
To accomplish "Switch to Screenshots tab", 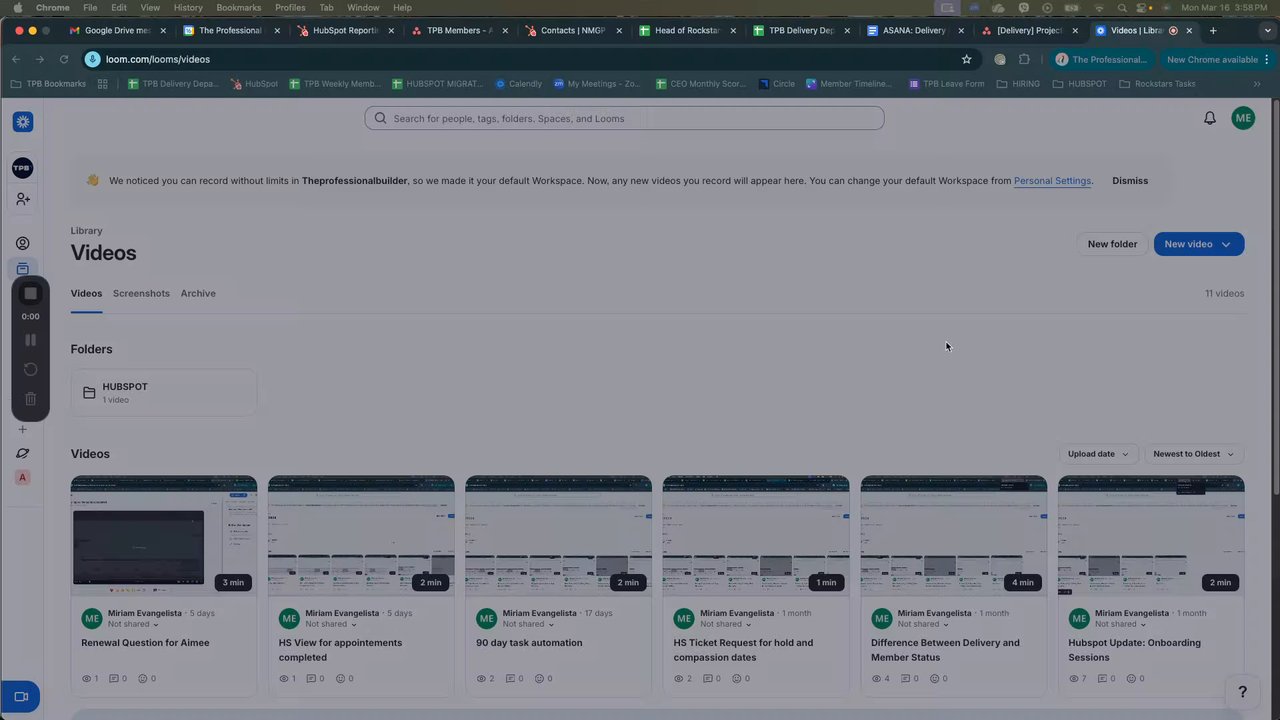I will [x=141, y=293].
